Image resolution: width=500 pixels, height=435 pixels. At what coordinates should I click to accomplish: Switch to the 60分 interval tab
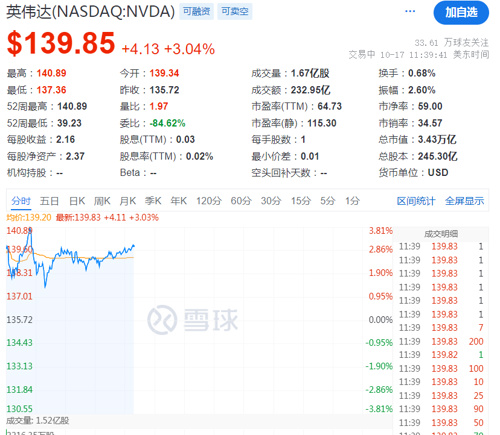click(x=241, y=201)
